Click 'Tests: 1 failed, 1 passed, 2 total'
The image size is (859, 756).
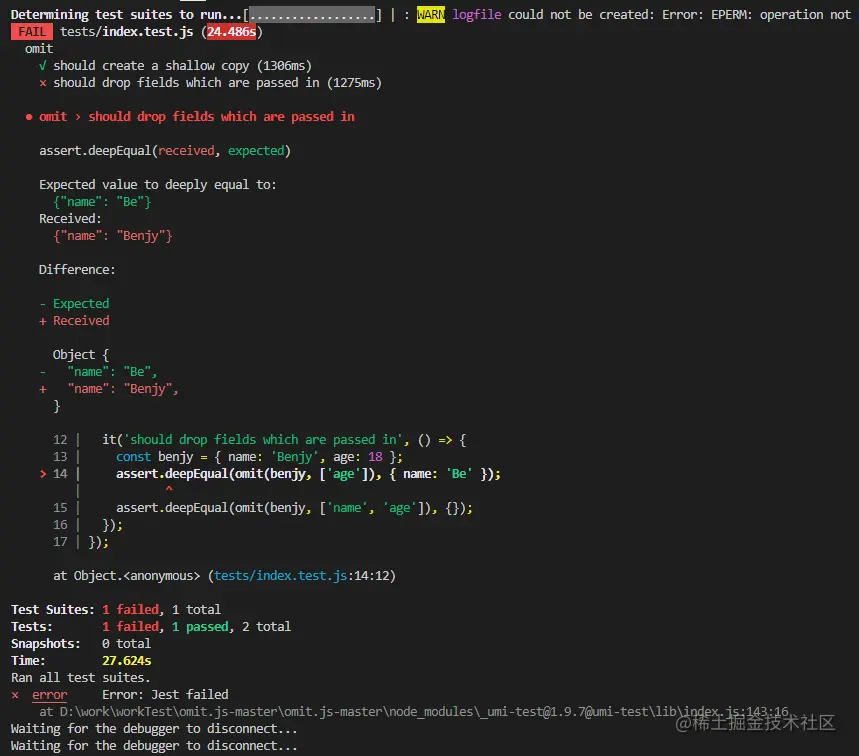(151, 626)
